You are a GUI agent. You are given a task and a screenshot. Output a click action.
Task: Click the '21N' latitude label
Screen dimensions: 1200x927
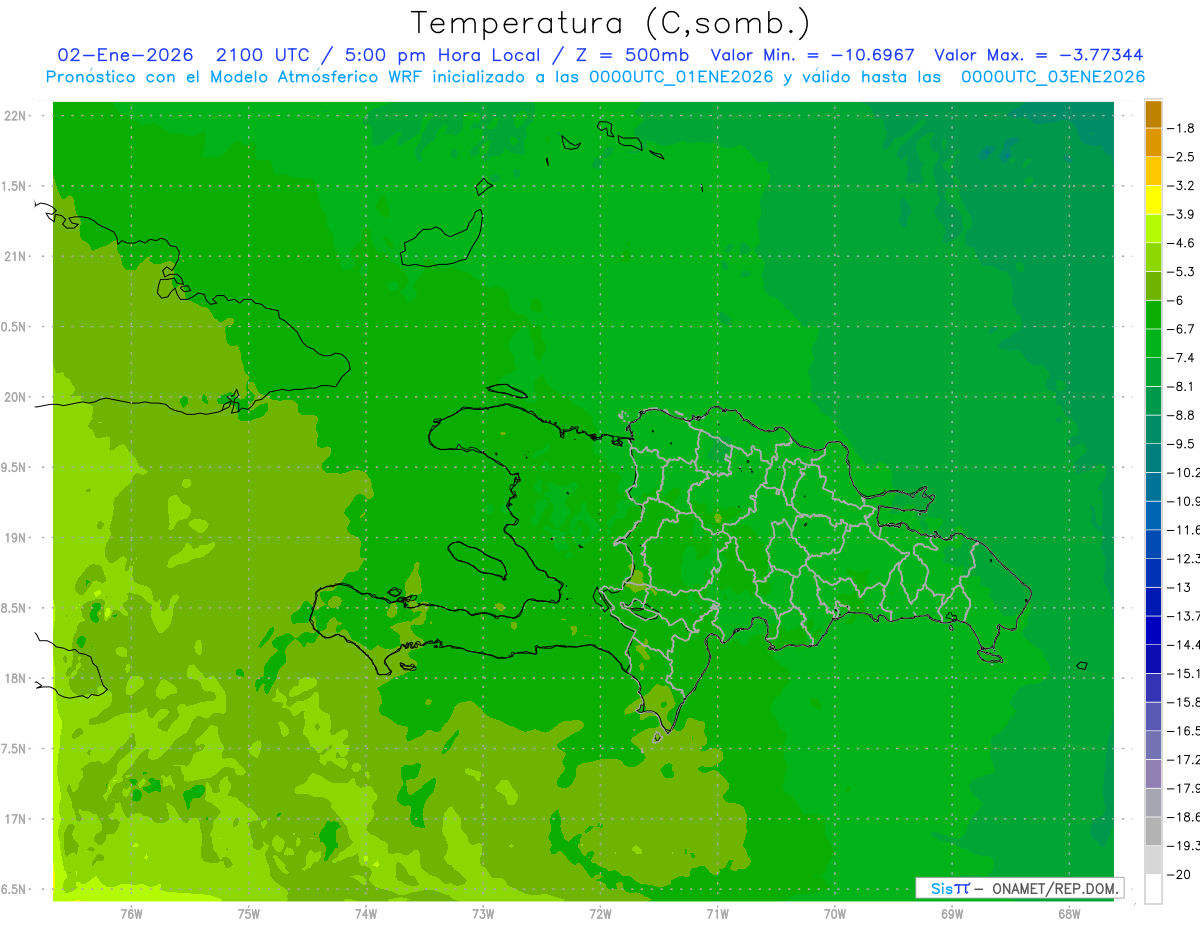pos(17,257)
